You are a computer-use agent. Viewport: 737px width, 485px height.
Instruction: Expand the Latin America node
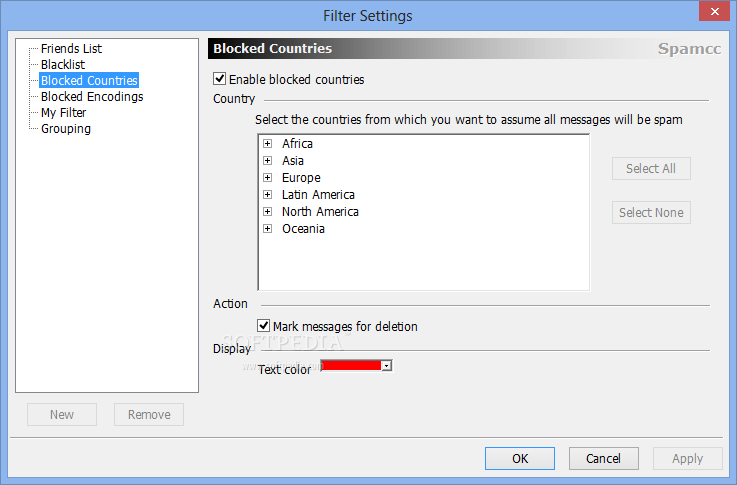point(267,195)
